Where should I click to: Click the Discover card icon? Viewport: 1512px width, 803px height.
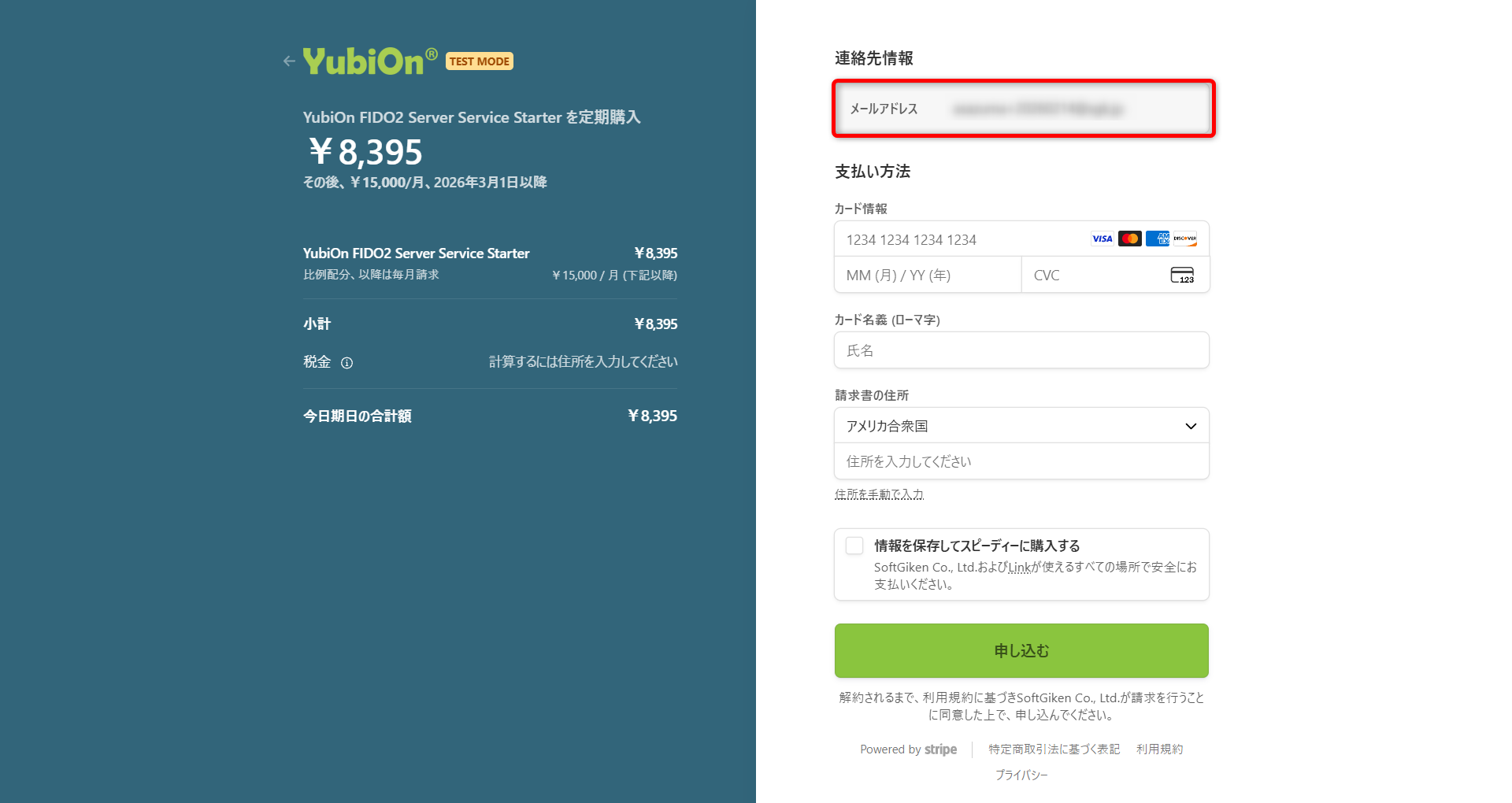[1184, 239]
